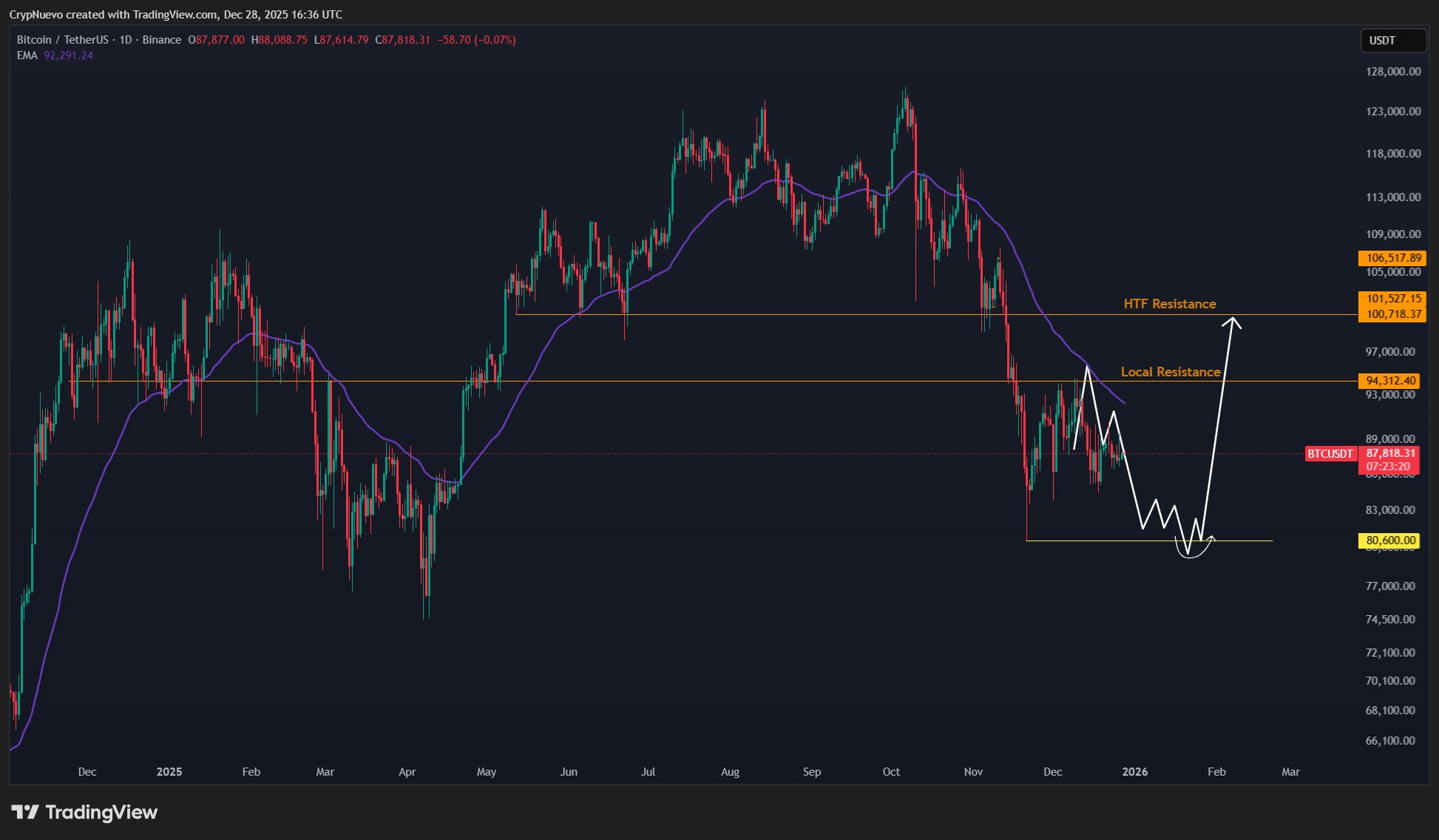The width and height of the screenshot is (1439, 840).
Task: Select the Local Resistance text label
Action: 1171,372
